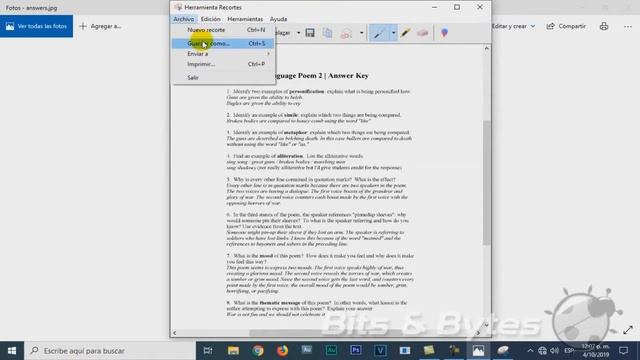Click the print icon in Photos

click(604, 26)
